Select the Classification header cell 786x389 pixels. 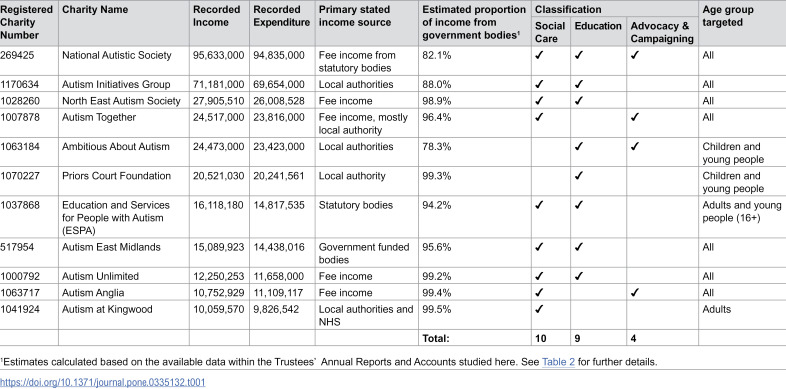(615, 9)
